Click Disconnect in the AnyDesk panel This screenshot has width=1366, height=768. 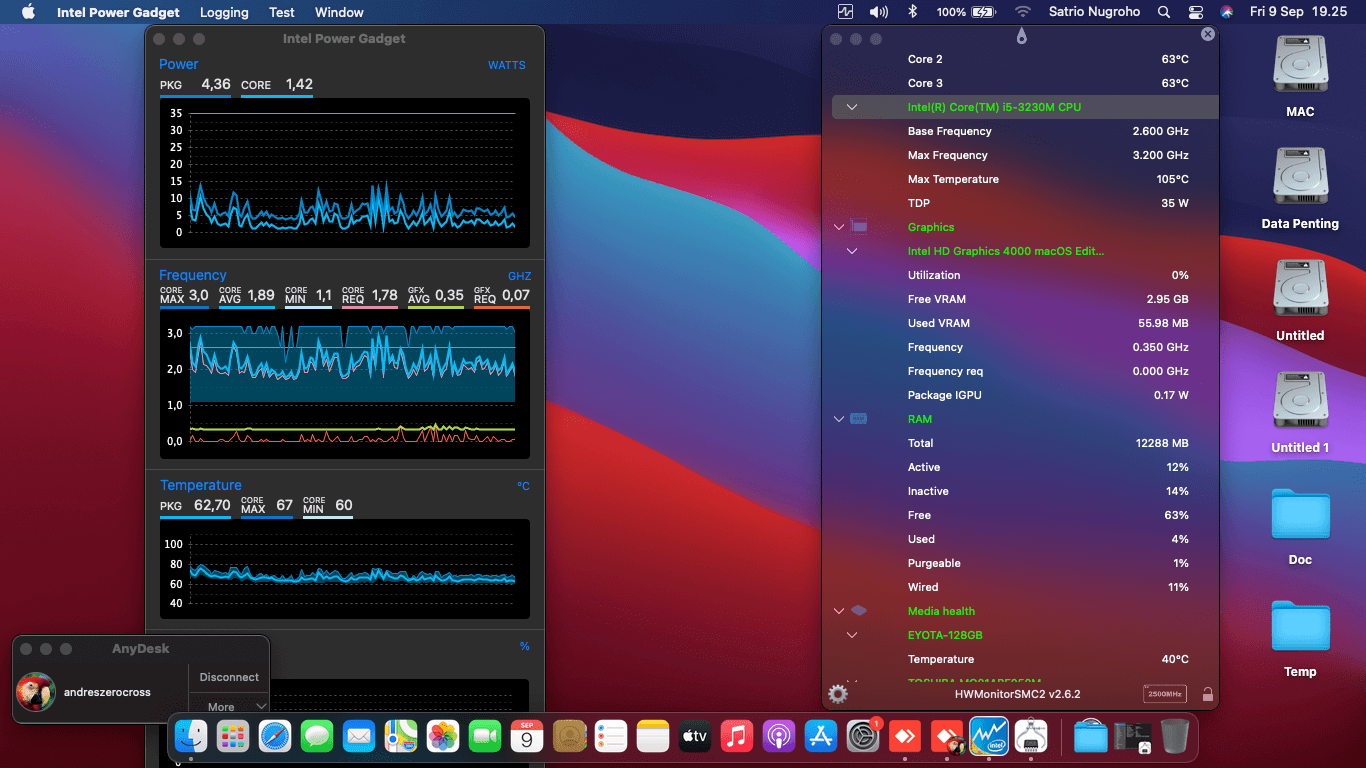click(x=229, y=677)
